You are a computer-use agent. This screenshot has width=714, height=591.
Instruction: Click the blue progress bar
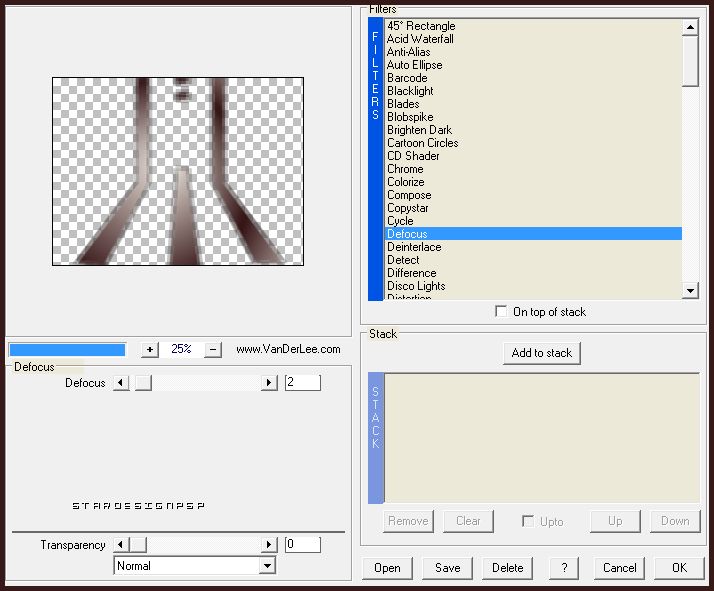coord(67,350)
